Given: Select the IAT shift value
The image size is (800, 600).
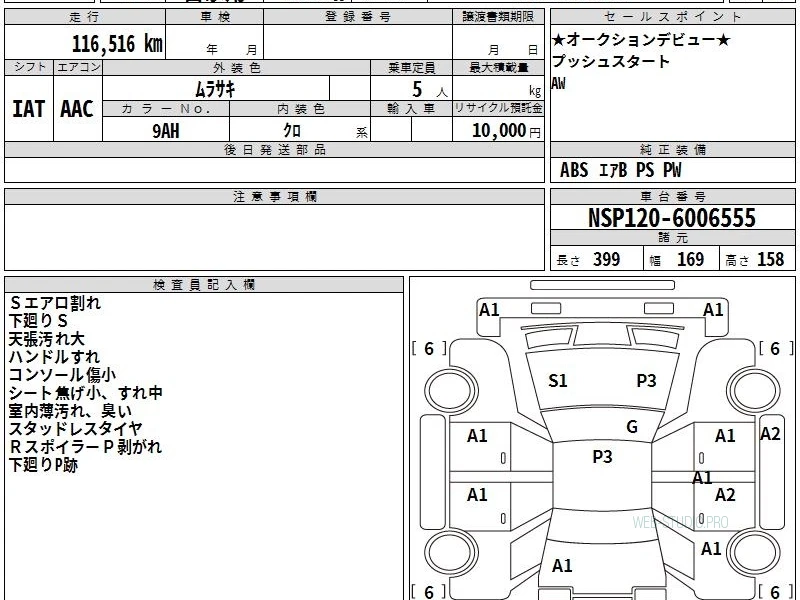Looking at the screenshot, I should point(29,109).
